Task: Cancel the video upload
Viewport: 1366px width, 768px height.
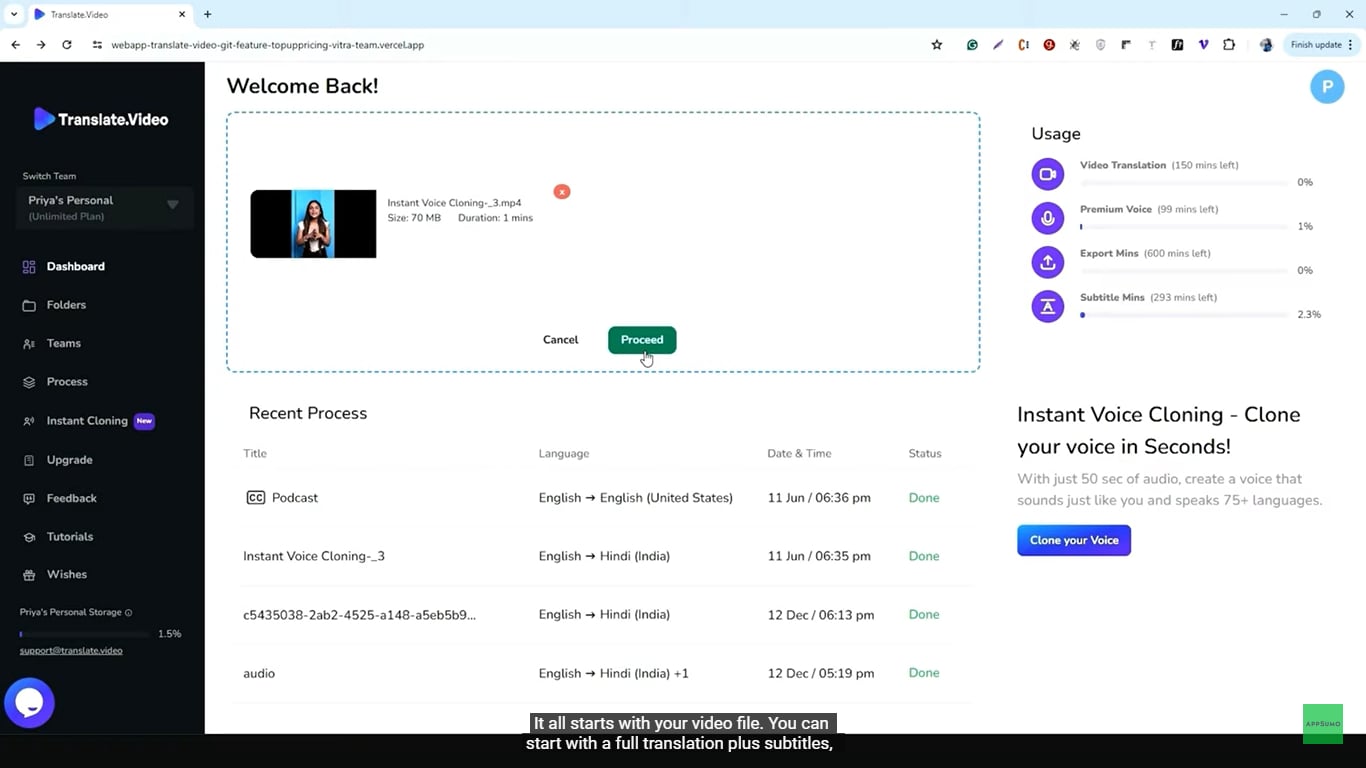Action: (560, 340)
